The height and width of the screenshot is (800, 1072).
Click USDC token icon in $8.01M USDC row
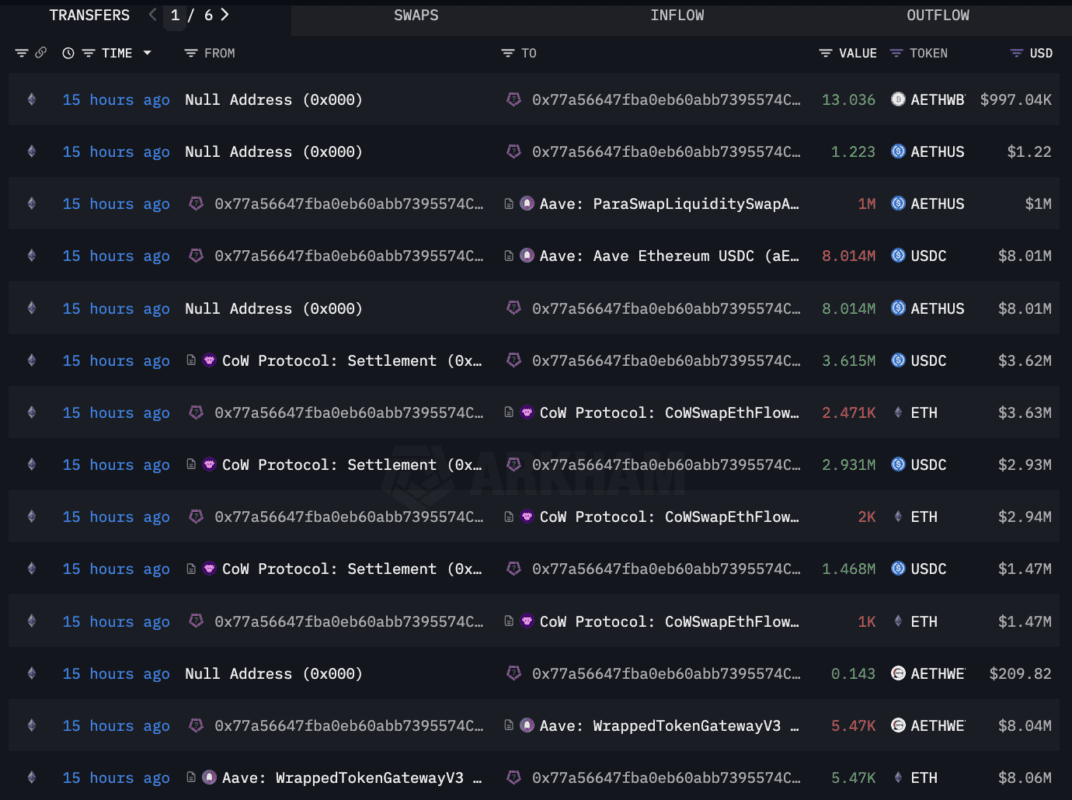tap(898, 256)
